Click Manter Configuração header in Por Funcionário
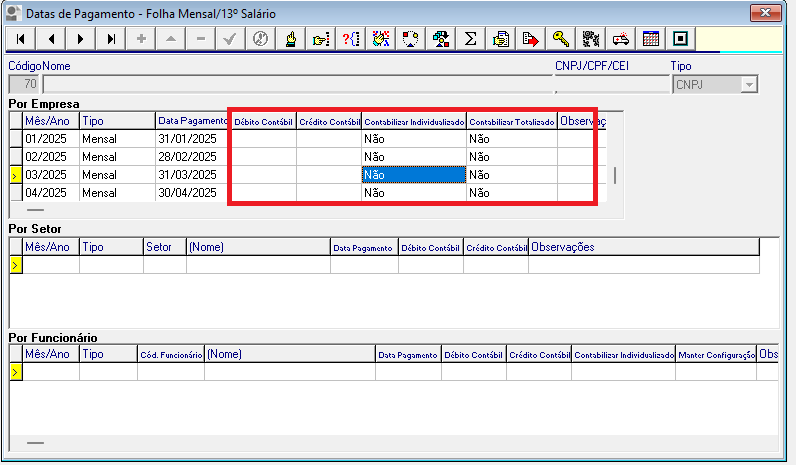 pyautogui.click(x=716, y=354)
